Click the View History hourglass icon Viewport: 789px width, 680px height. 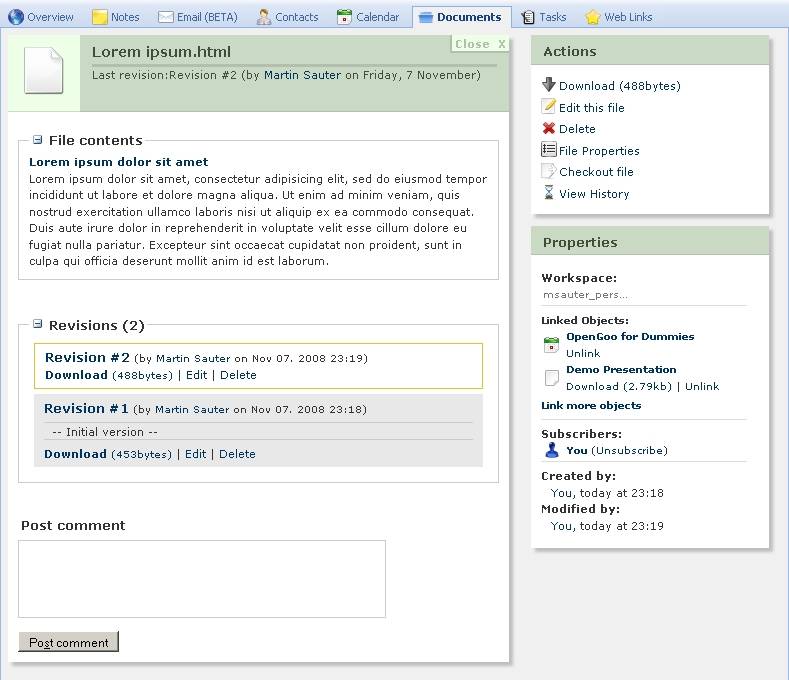(x=548, y=193)
